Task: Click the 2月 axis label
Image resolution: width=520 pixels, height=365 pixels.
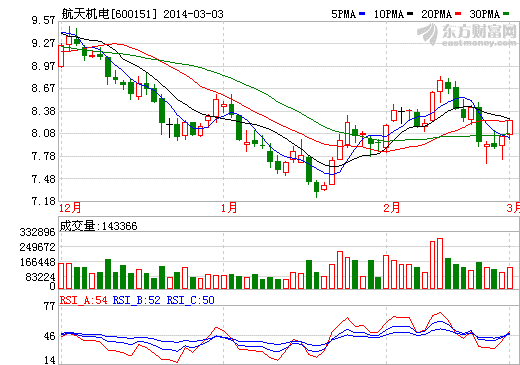Action: pyautogui.click(x=392, y=208)
